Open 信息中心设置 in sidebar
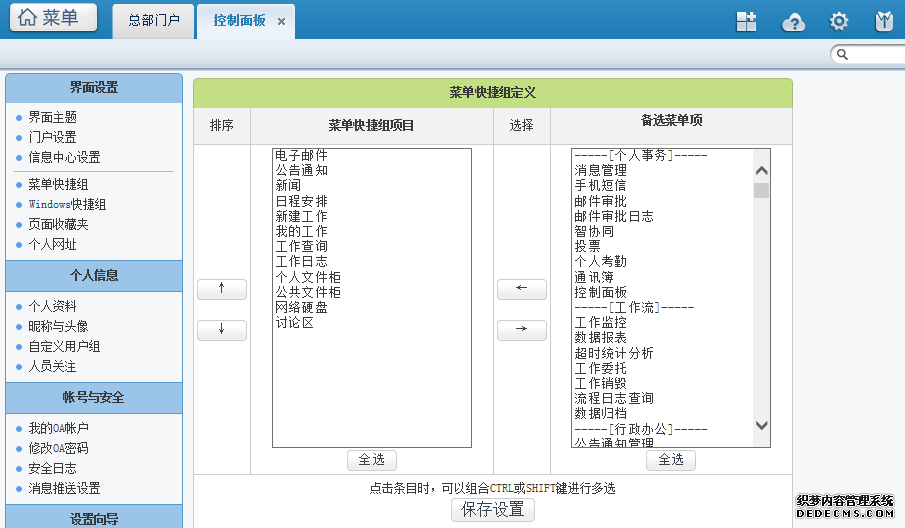This screenshot has height=528, width=905. tap(64, 157)
